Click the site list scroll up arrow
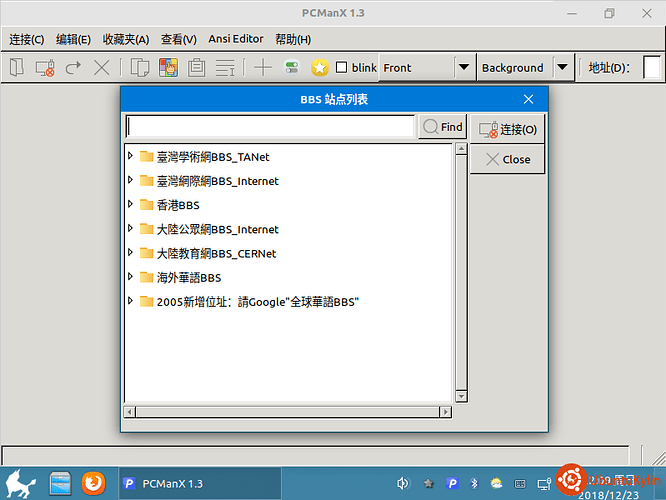666x500 pixels. pos(461,148)
